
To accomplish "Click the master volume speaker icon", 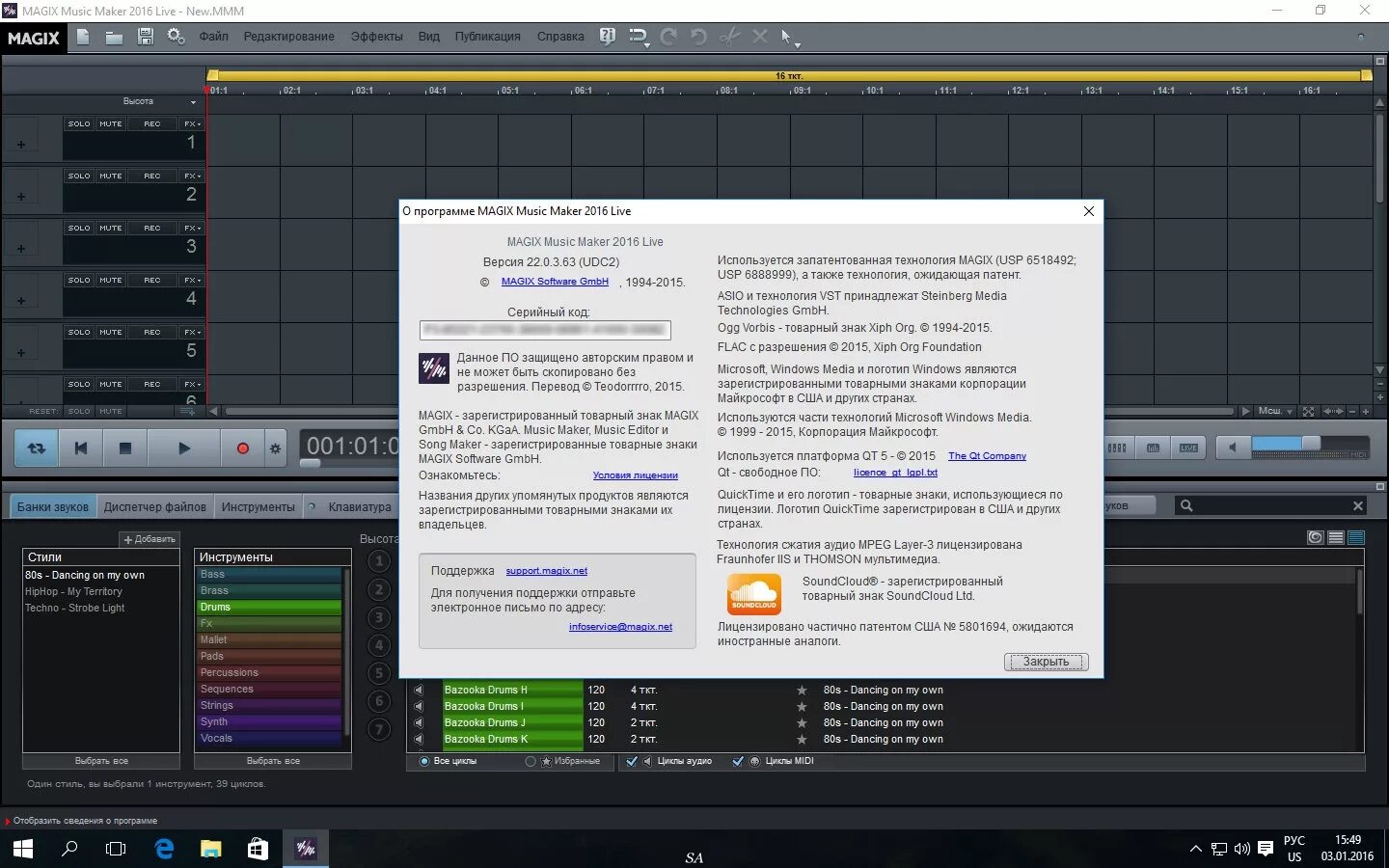I will (x=1232, y=448).
